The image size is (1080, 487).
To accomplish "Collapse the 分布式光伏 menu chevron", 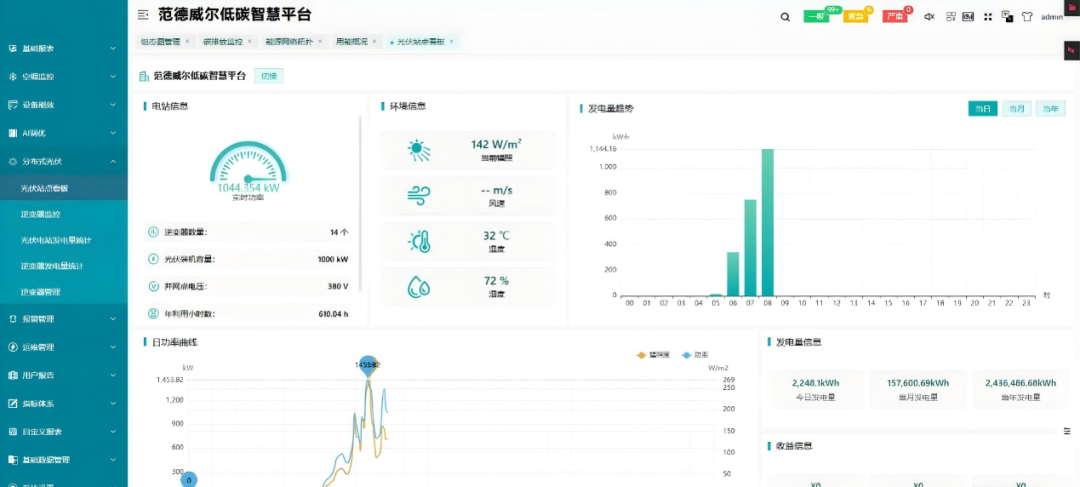I will pyautogui.click(x=113, y=161).
